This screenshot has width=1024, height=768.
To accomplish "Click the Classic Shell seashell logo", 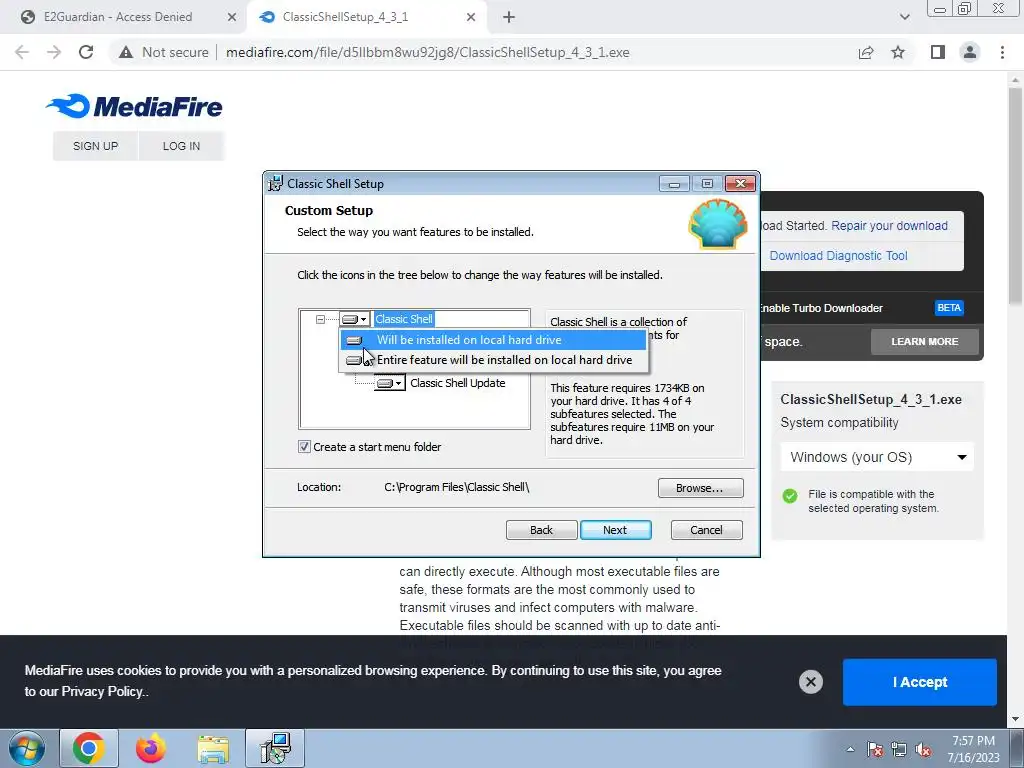I will coord(718,224).
